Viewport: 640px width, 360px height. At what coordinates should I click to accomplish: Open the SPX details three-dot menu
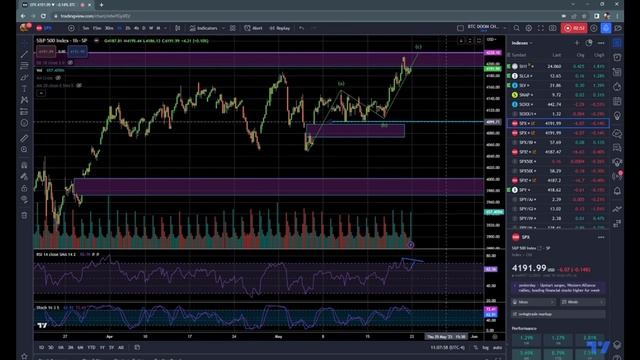(601, 237)
